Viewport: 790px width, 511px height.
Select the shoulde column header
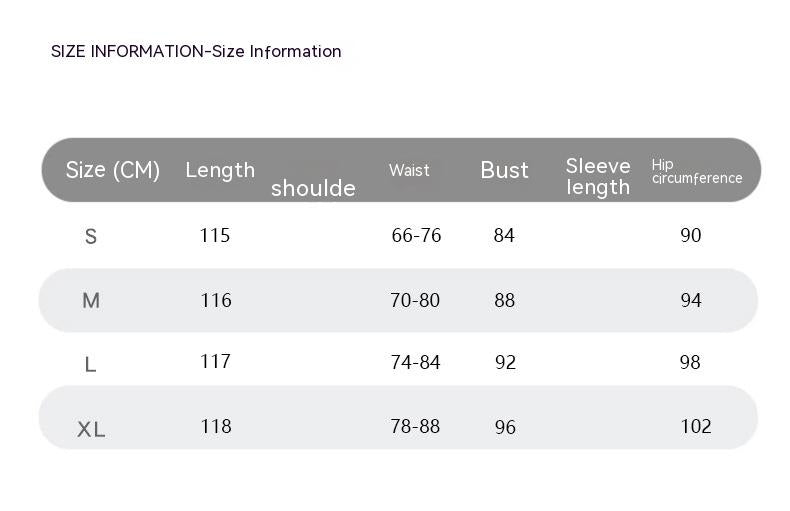(313, 188)
